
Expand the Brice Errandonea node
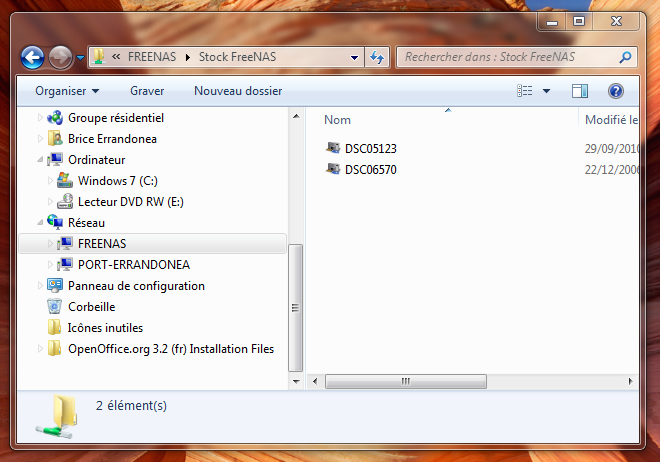click(x=40, y=139)
